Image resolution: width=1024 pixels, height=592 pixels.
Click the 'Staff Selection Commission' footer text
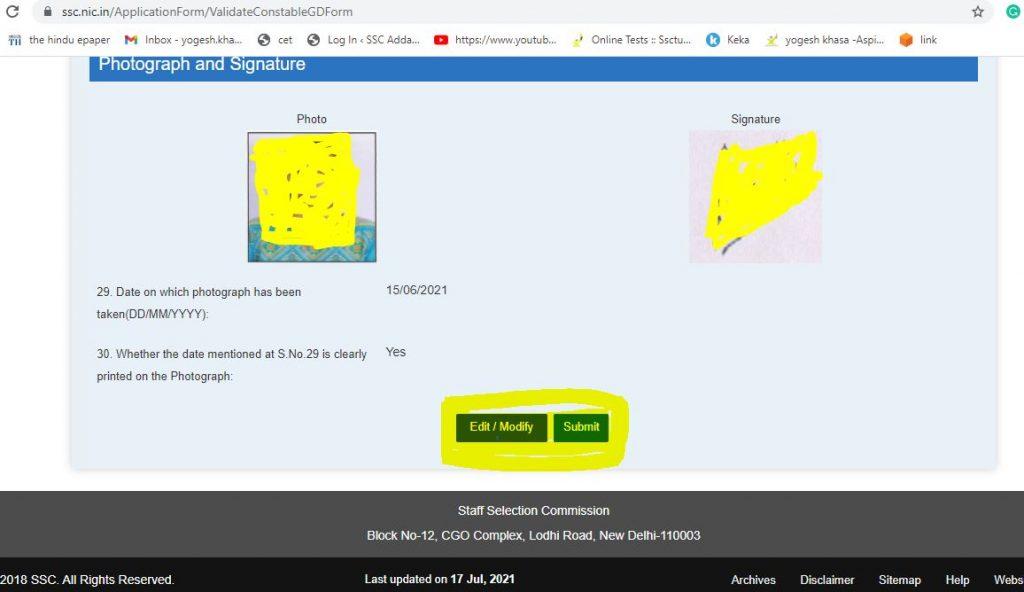click(x=534, y=511)
